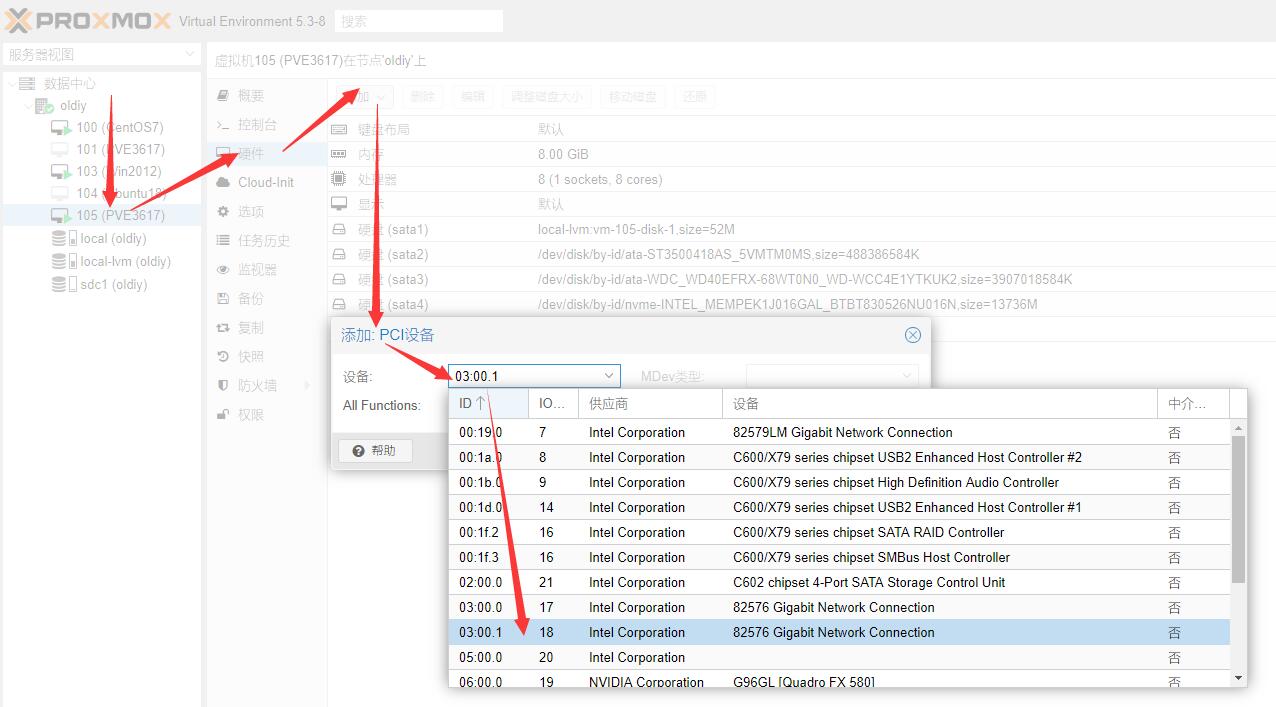Close the add PCI device dialog

click(912, 335)
